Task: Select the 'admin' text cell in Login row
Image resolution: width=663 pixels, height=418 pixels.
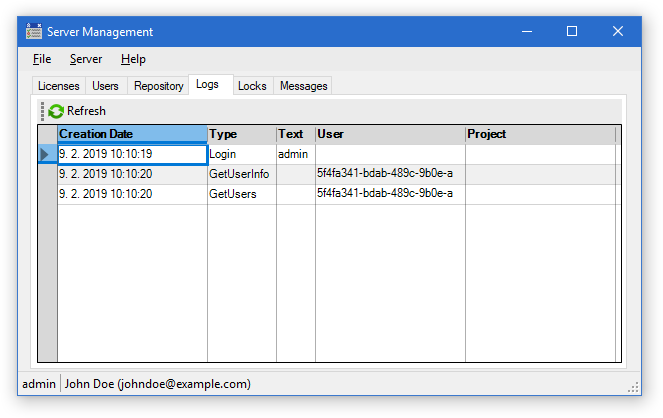Action: click(x=296, y=154)
